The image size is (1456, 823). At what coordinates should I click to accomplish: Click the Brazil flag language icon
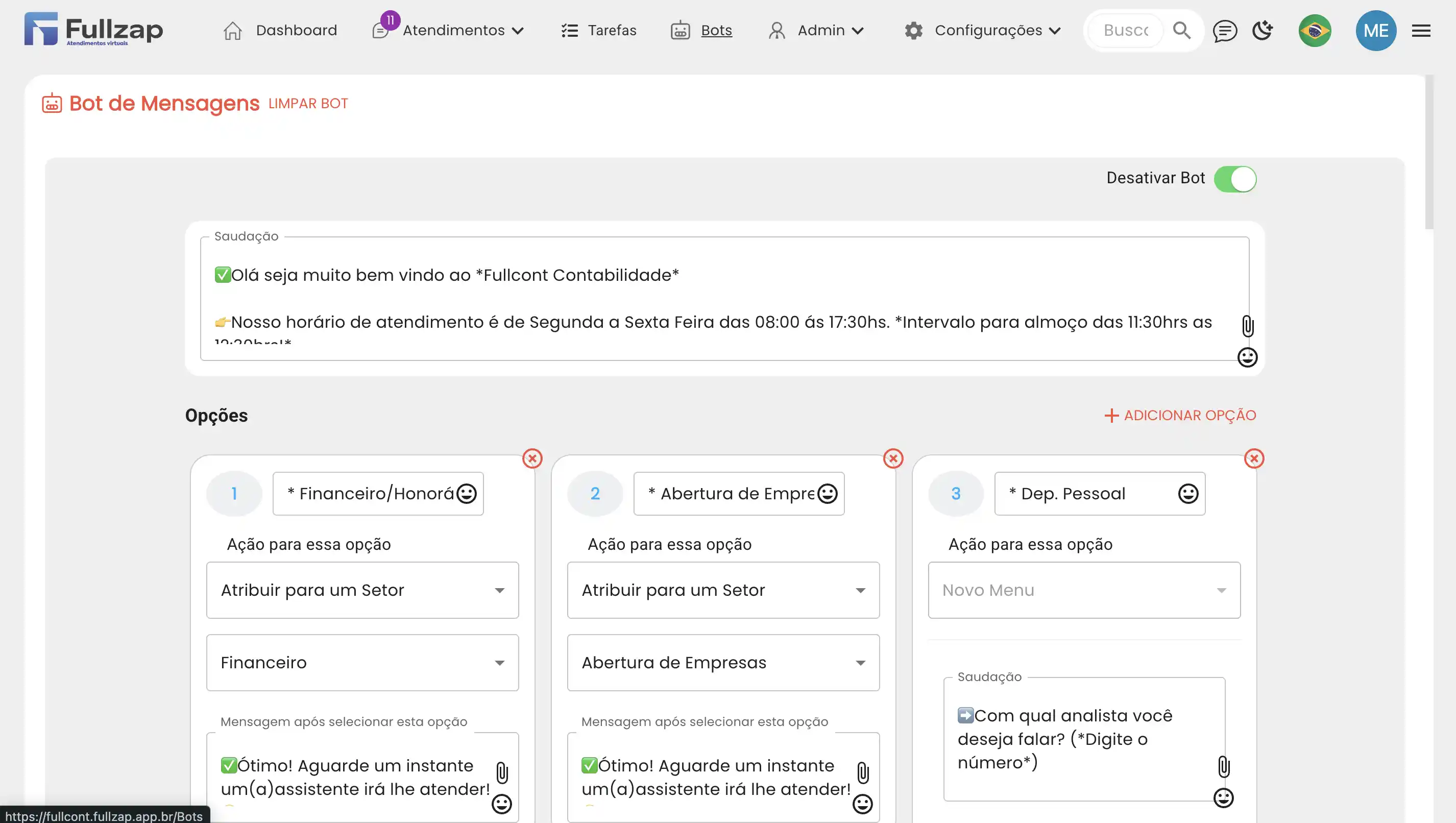tap(1315, 31)
